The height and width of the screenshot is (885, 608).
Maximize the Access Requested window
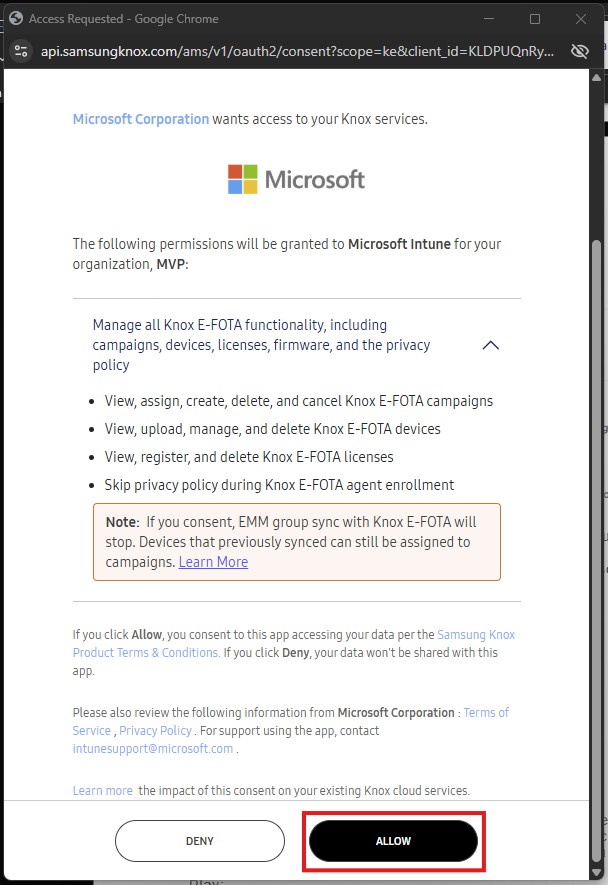pos(535,19)
